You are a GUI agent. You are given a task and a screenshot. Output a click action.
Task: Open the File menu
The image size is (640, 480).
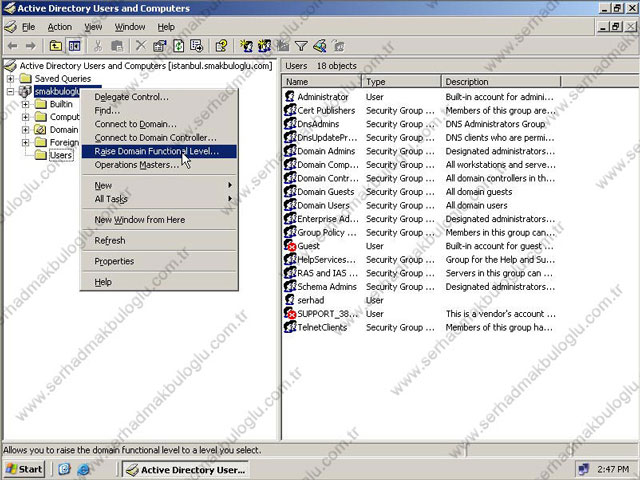28,27
